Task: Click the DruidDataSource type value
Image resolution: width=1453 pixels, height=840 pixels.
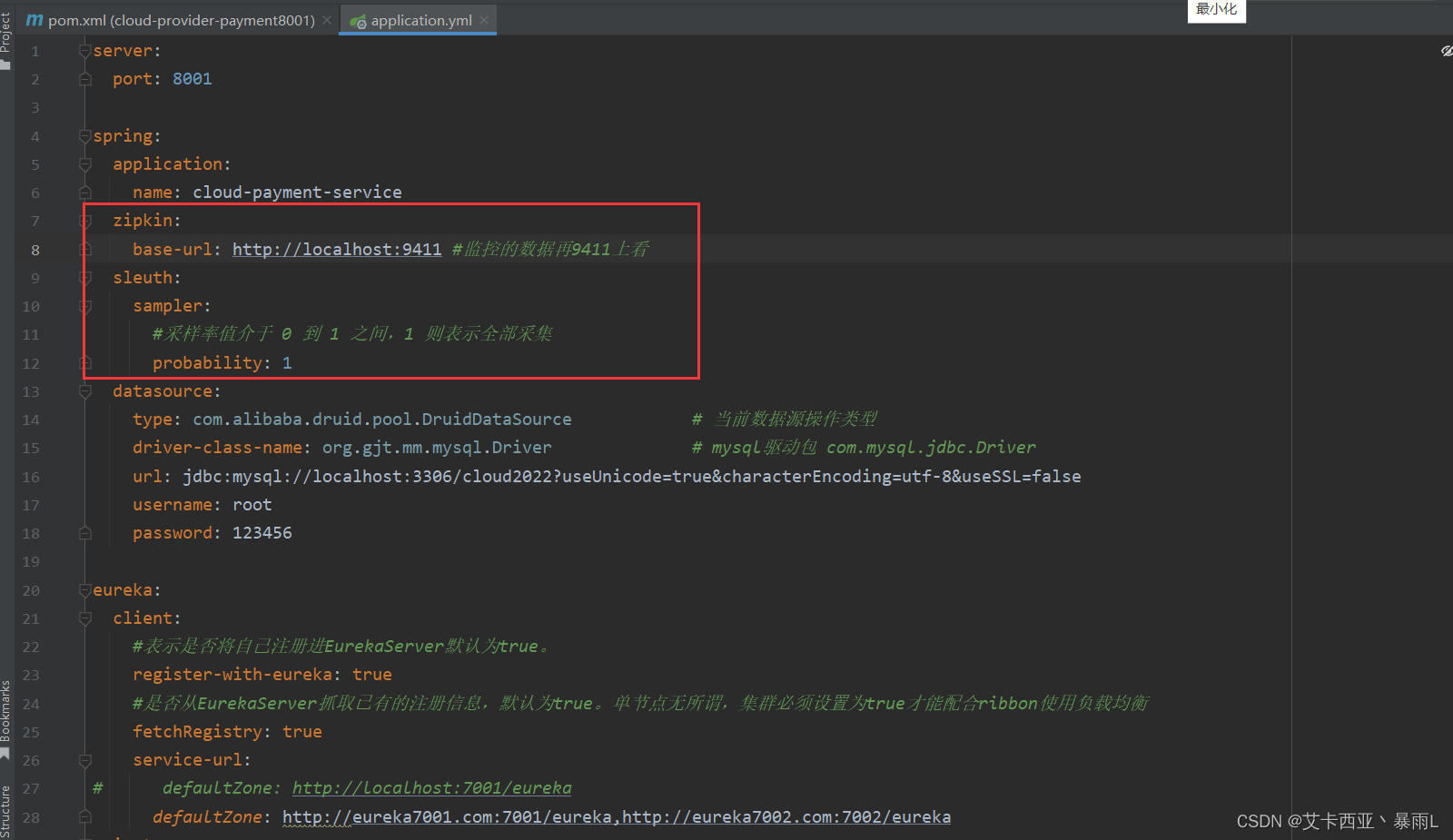Action: [x=382, y=420]
